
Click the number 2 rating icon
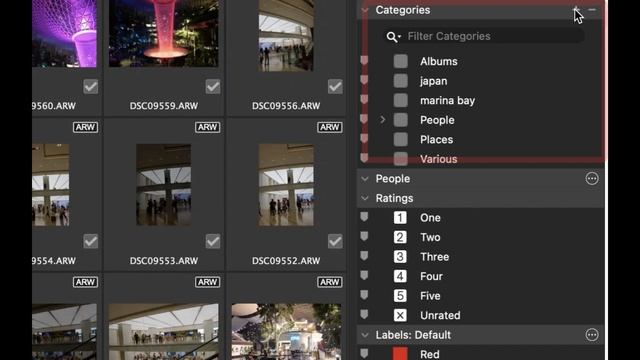pos(400,237)
